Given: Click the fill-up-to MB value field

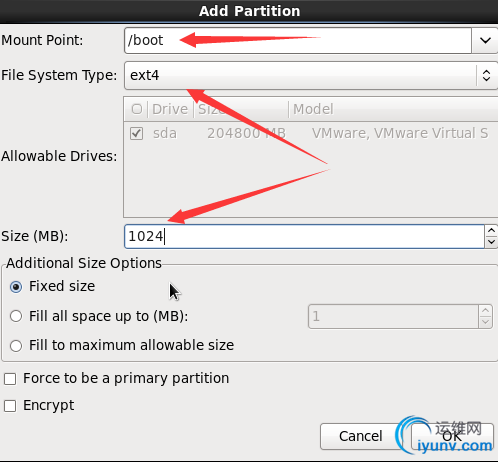Looking at the screenshot, I should pos(393,316).
